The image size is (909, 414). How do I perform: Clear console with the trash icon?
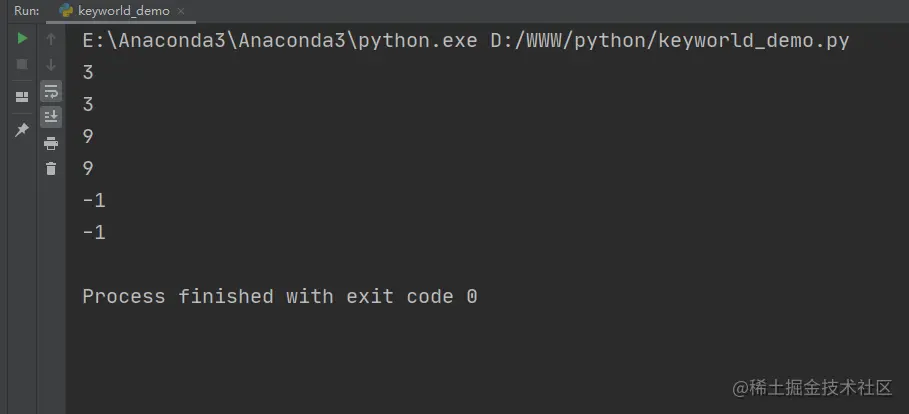pyautogui.click(x=51, y=169)
